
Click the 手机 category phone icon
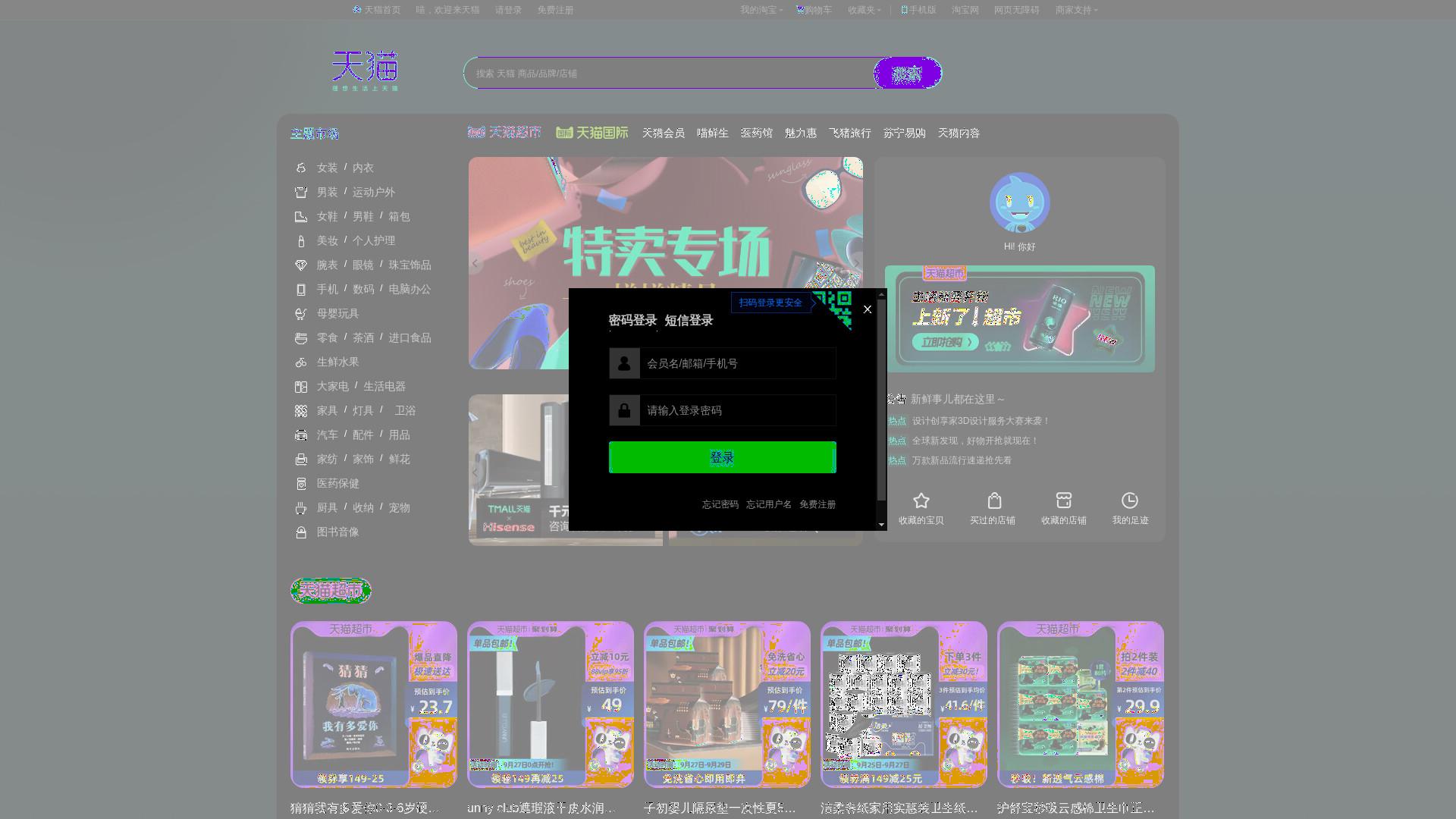click(301, 289)
